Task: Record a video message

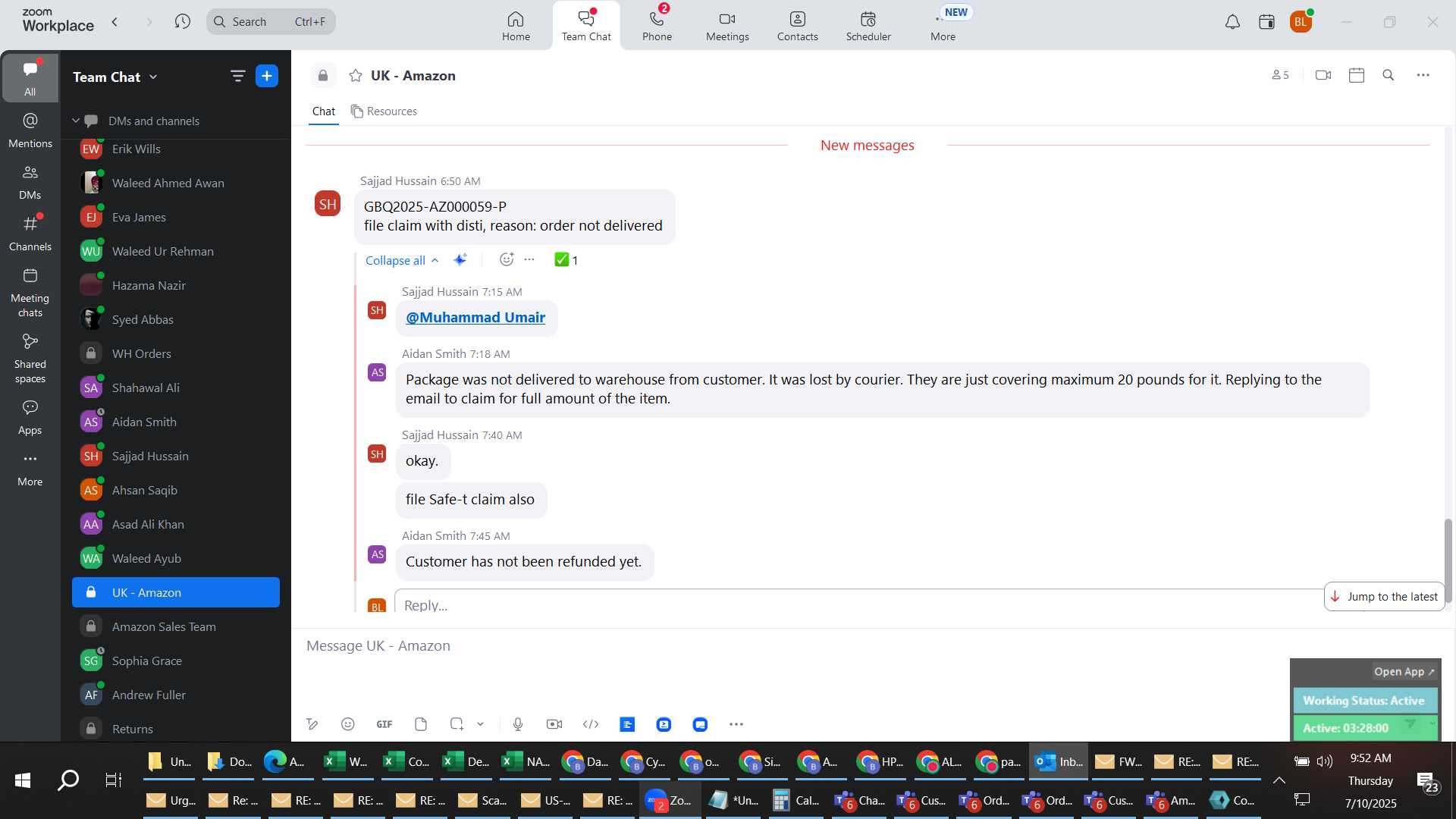Action: pyautogui.click(x=554, y=724)
